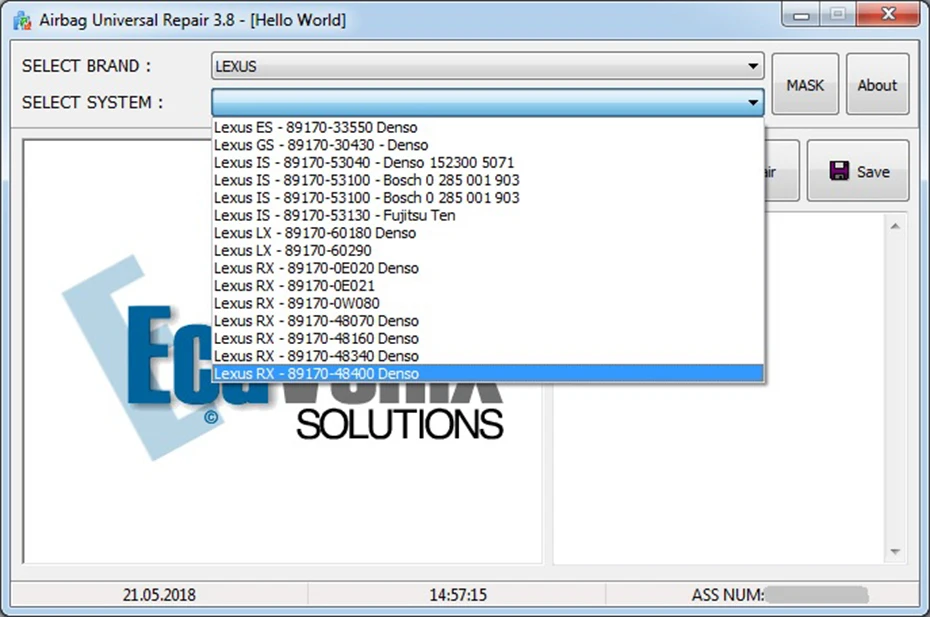Click the scroll down arrow in right panel
Screen dimensions: 930x617
[895, 552]
